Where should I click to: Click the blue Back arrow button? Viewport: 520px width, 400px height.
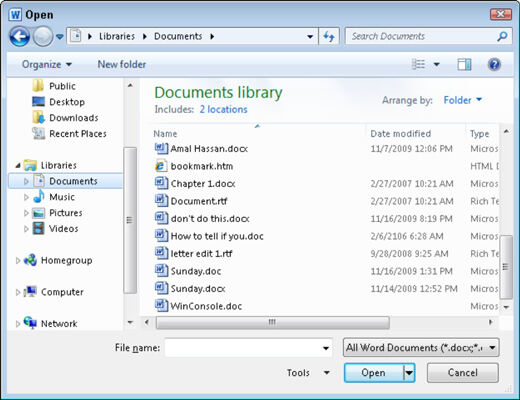point(19,36)
